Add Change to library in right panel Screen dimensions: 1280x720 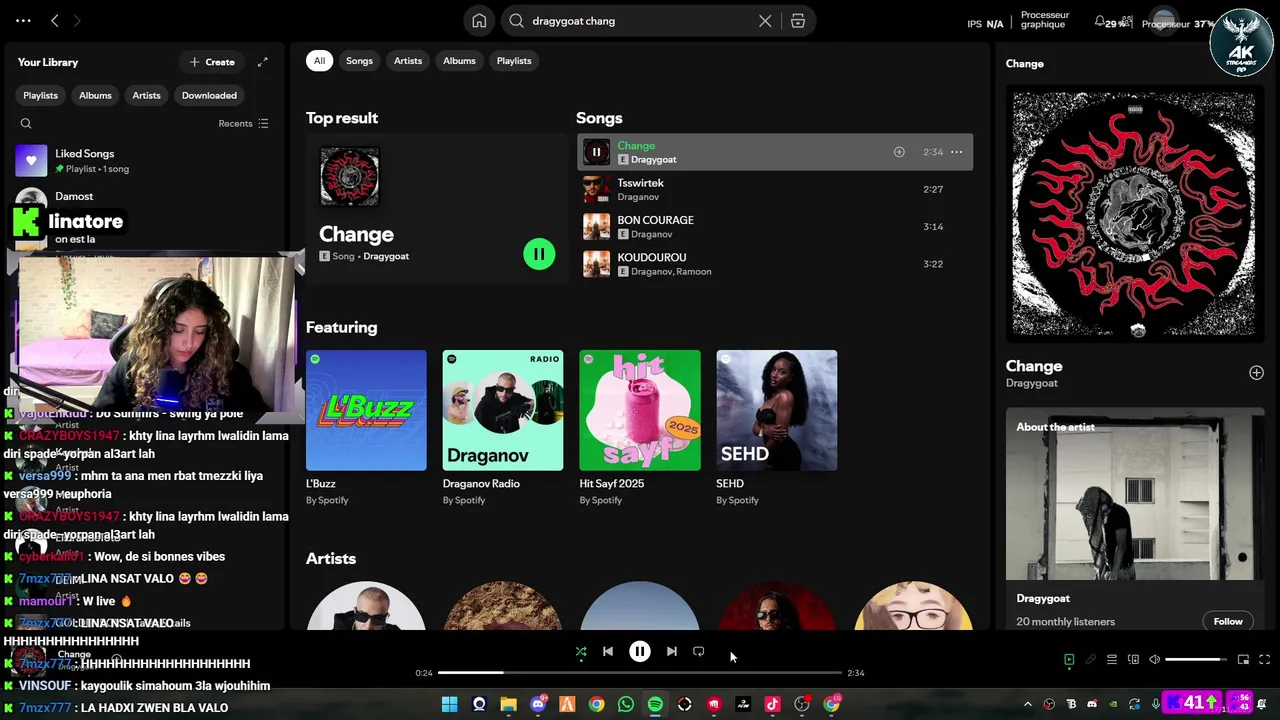(1256, 373)
